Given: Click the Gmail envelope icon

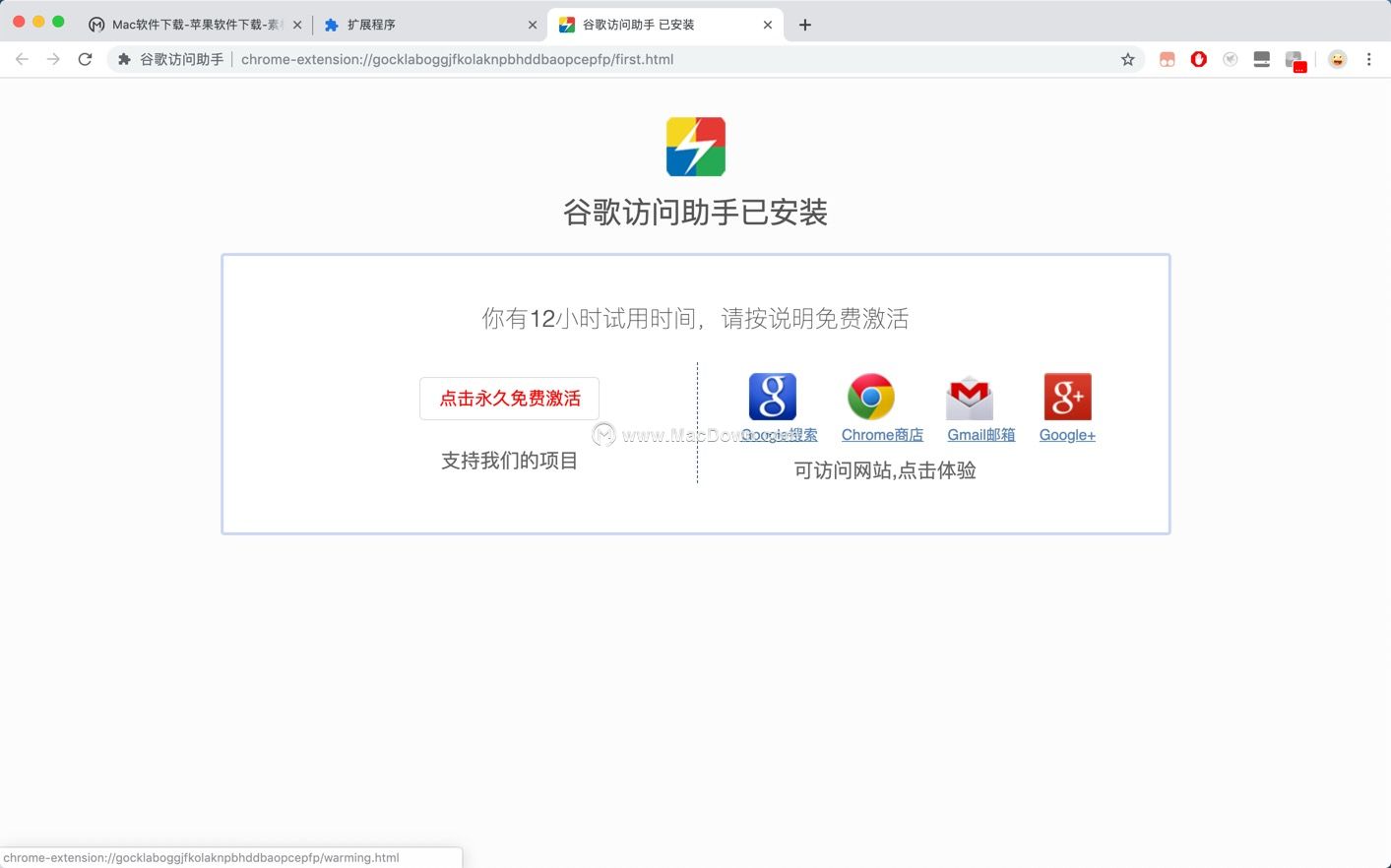Looking at the screenshot, I should pos(970,398).
